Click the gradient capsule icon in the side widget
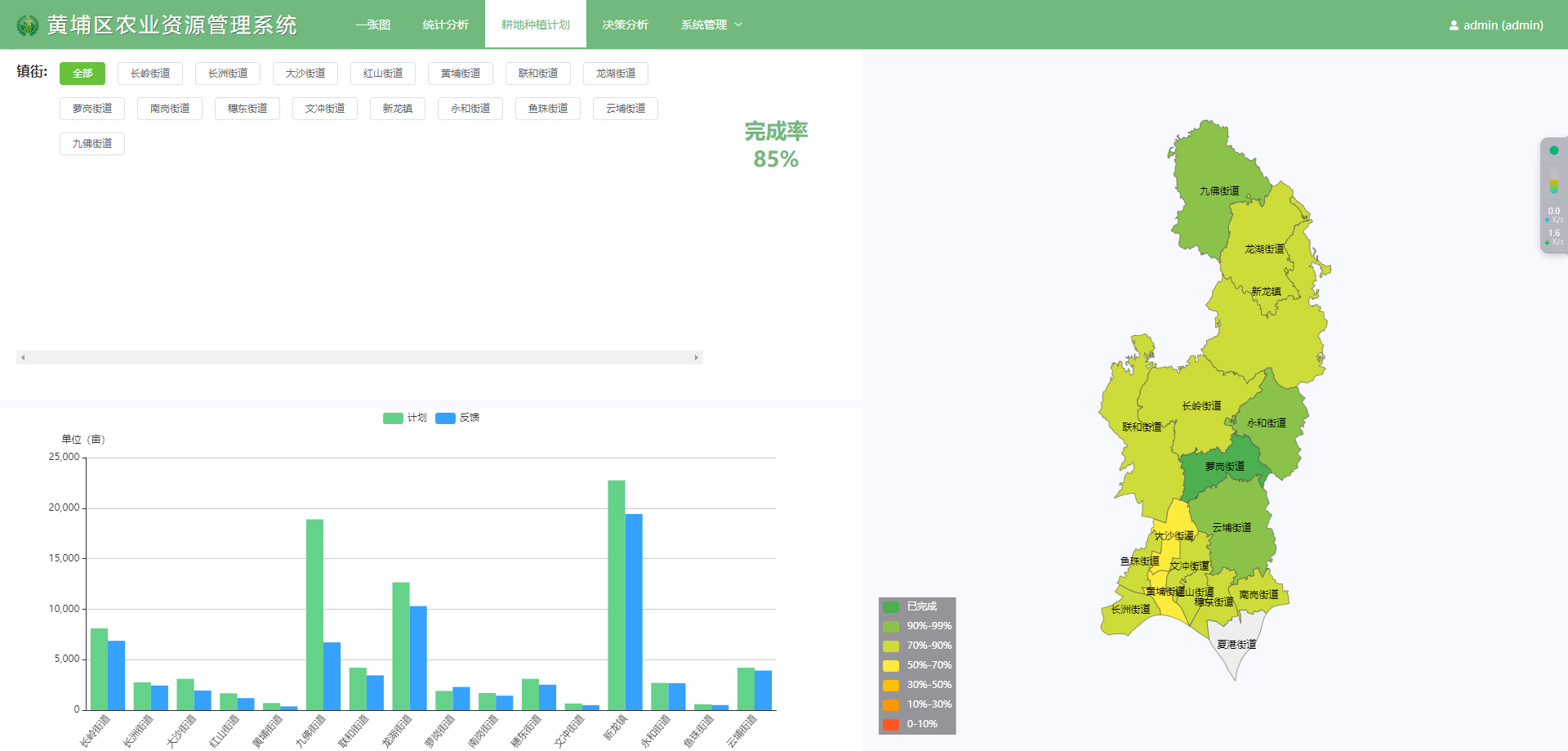The width and height of the screenshot is (1568, 751). coord(1553,181)
